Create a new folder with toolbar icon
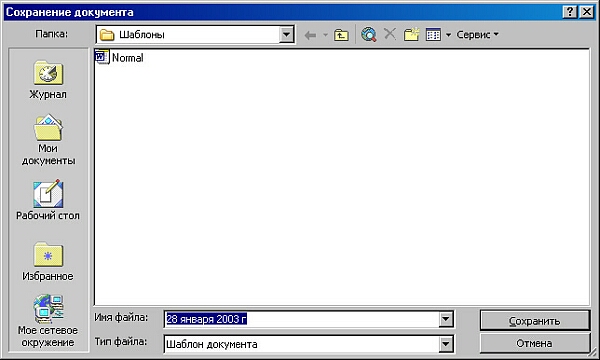 pos(411,34)
